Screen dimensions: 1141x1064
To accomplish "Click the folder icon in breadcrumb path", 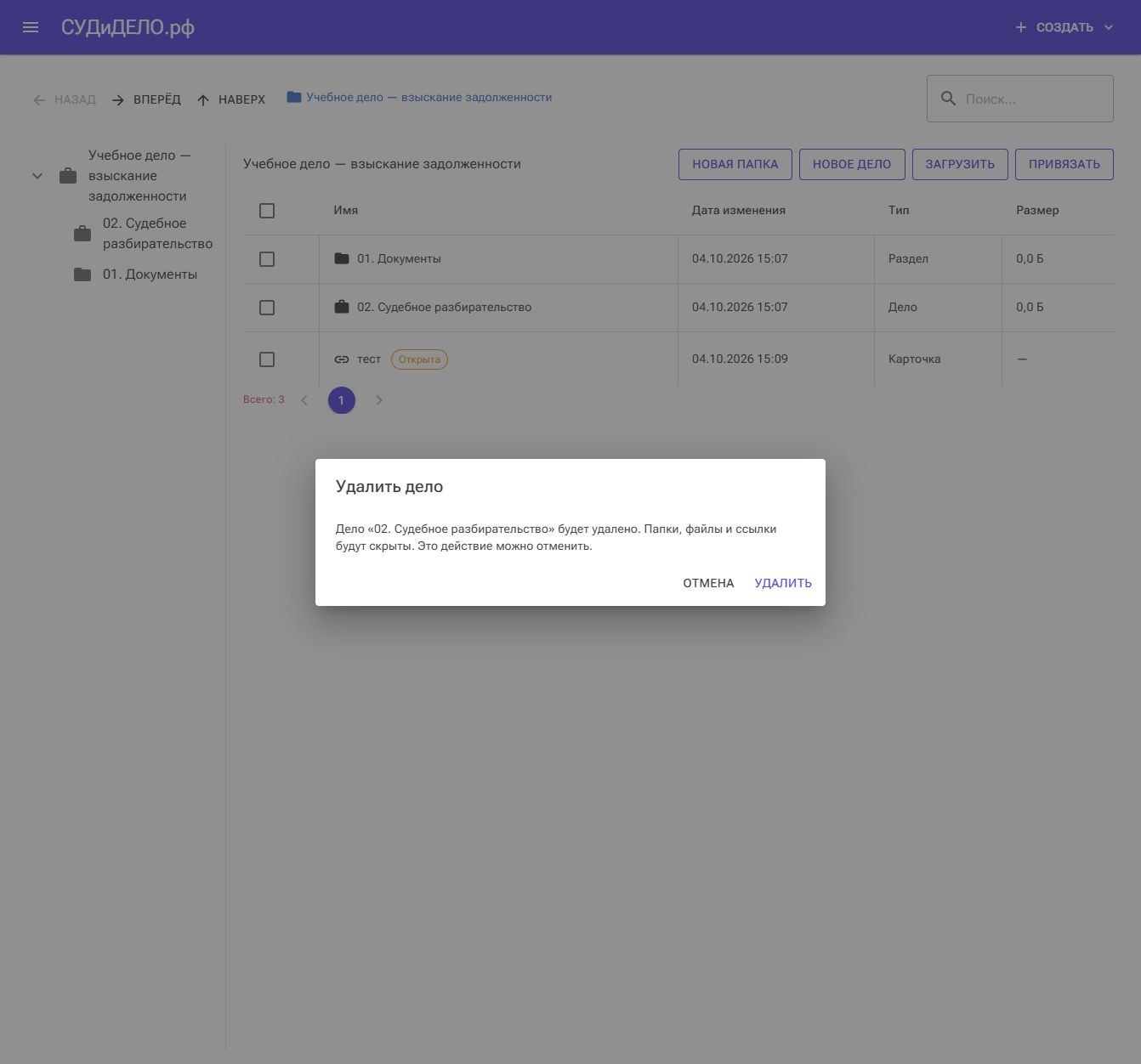I will (x=294, y=97).
